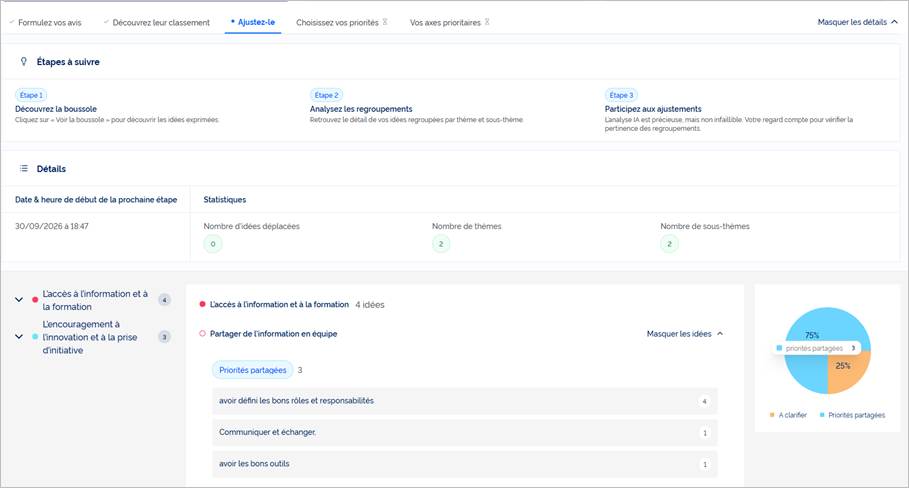Collapse the 'L'encouragement à l'innovation' sidebar chevron
Screen dimensions: 909x488
click(x=19, y=337)
